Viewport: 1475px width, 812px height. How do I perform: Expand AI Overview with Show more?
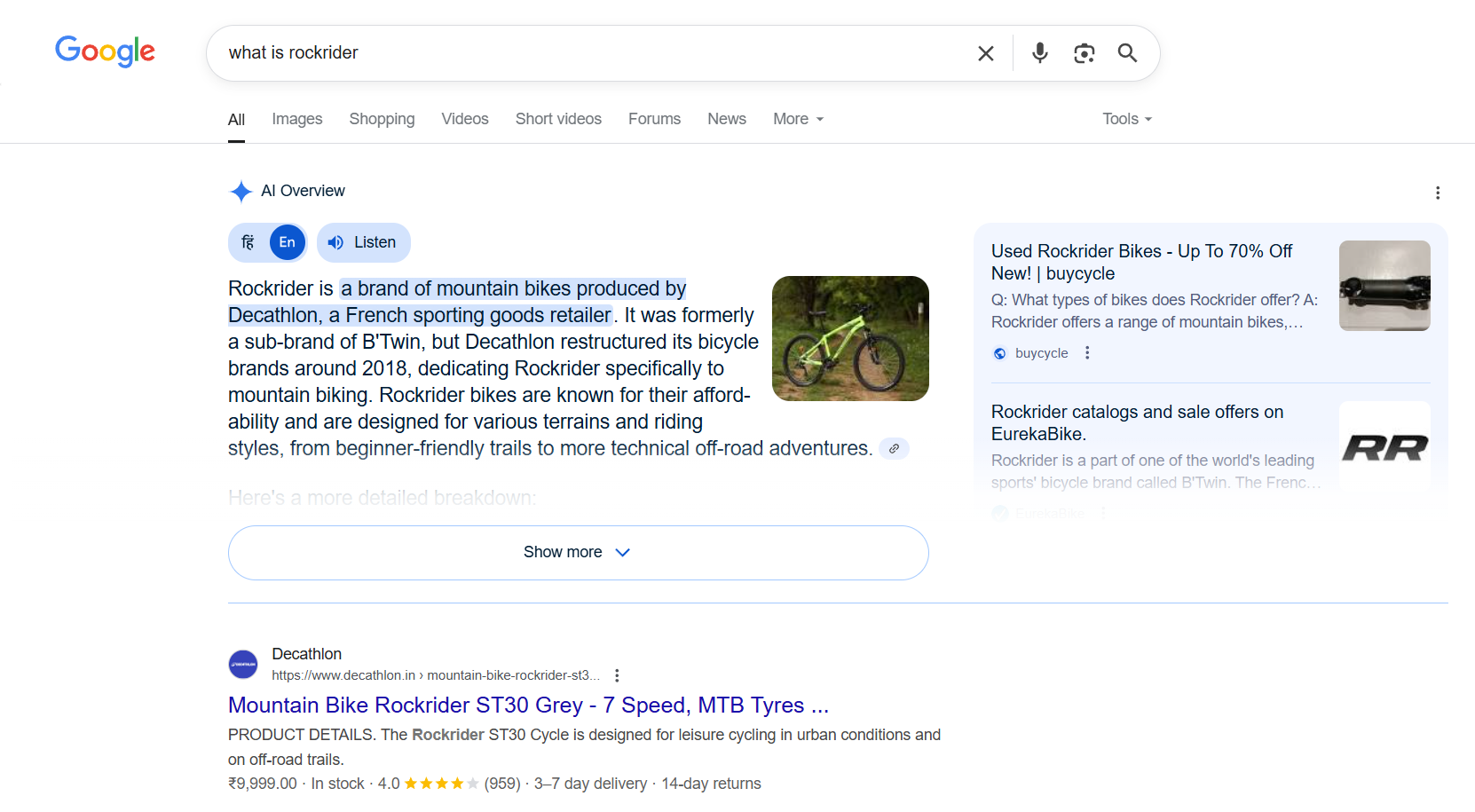click(578, 552)
